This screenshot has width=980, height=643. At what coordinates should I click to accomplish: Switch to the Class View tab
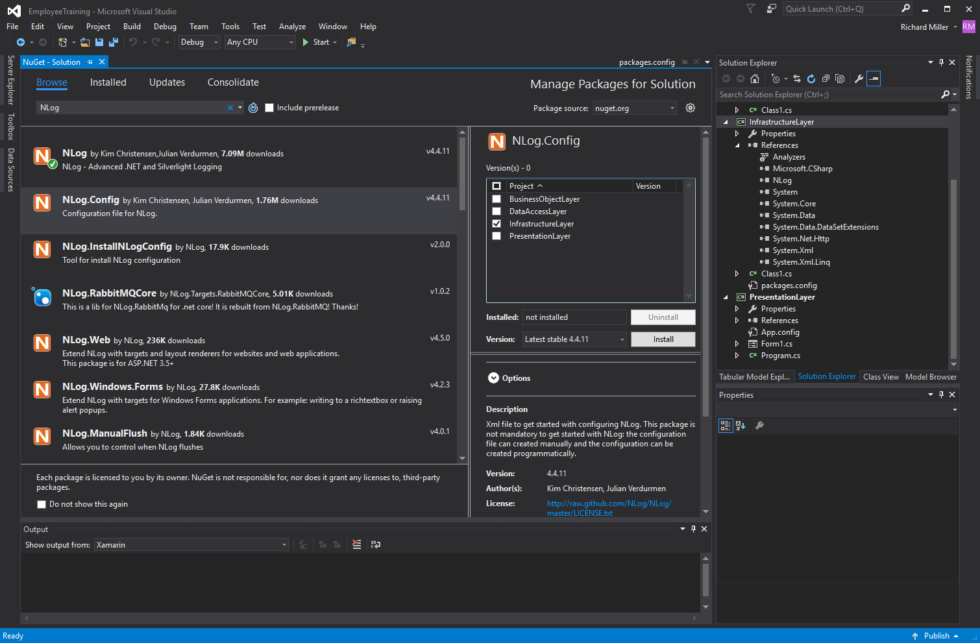pos(881,377)
